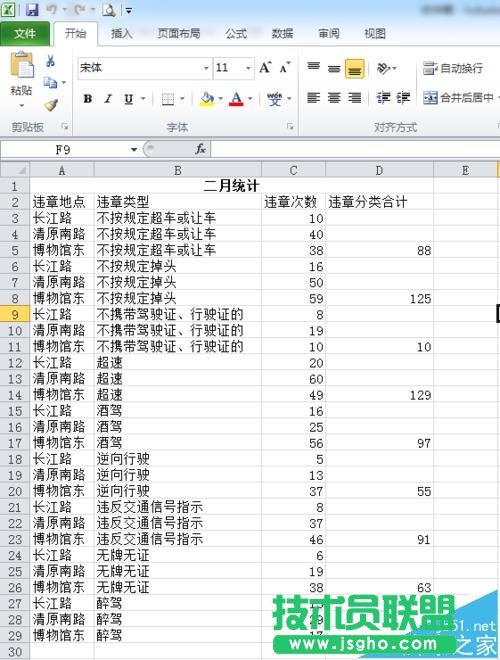The width and height of the screenshot is (500, 660).
Task: Align cell text right
Action: point(355,98)
